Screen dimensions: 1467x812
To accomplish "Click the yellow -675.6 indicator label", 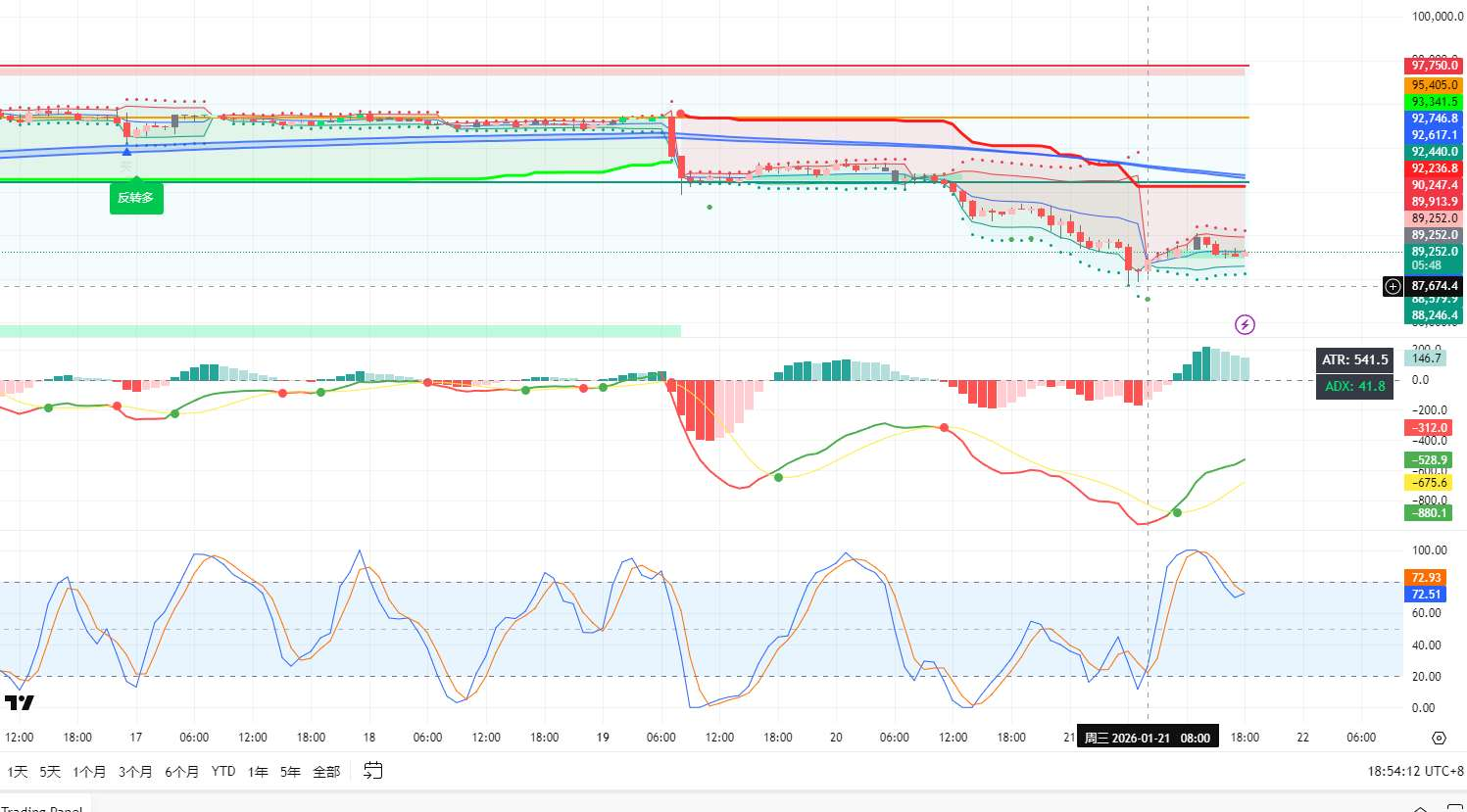I will (x=1428, y=483).
